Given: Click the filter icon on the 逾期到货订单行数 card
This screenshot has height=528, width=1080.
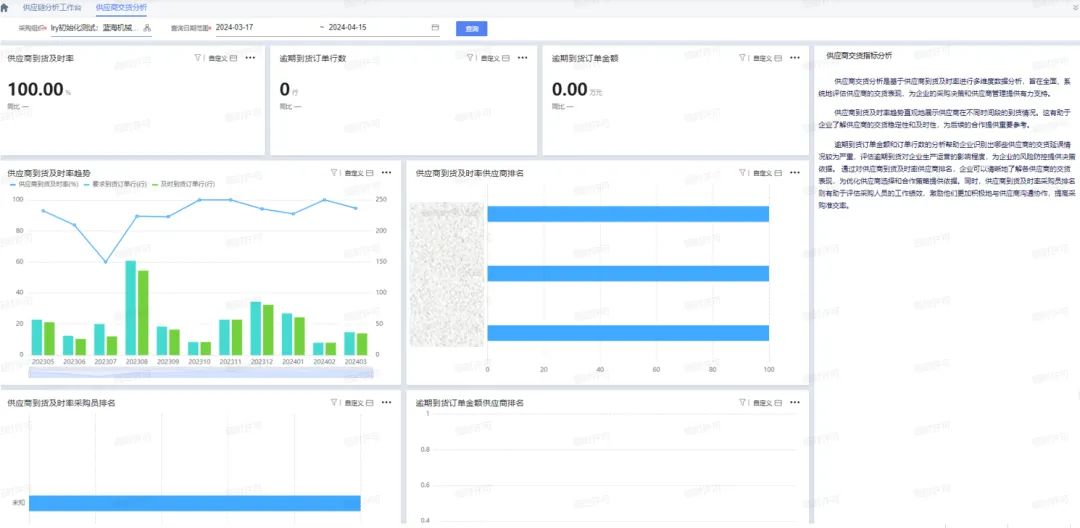Looking at the screenshot, I should pos(470,58).
